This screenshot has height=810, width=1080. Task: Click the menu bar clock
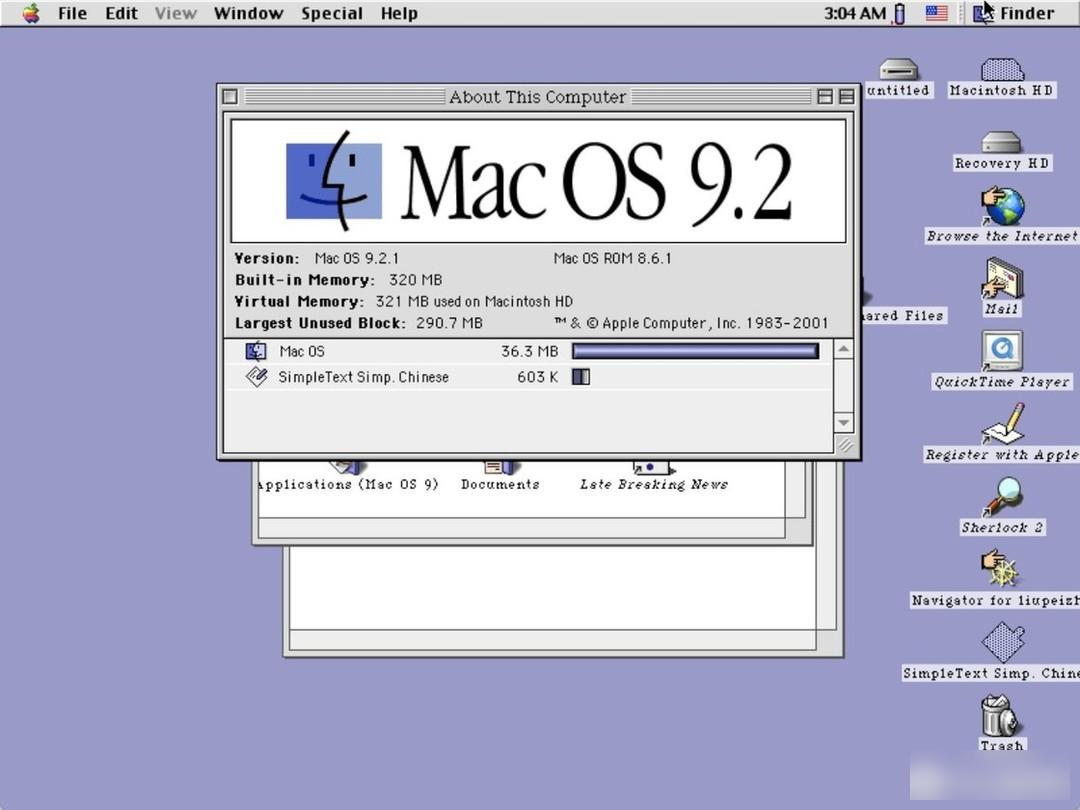point(855,13)
